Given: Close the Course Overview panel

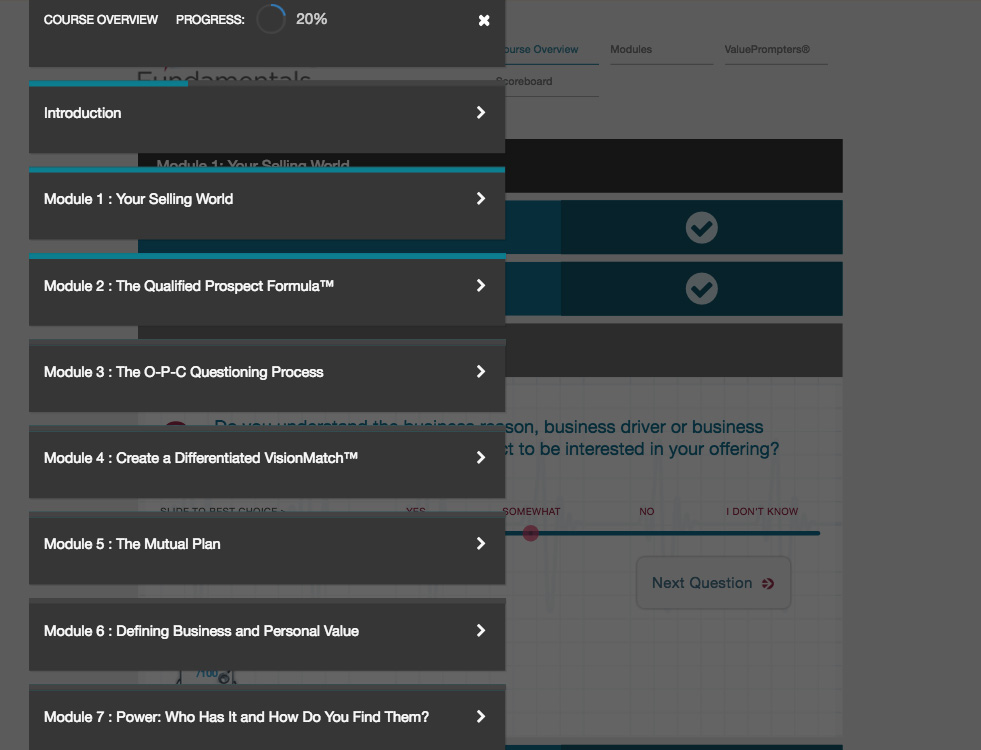Looking at the screenshot, I should [x=484, y=21].
